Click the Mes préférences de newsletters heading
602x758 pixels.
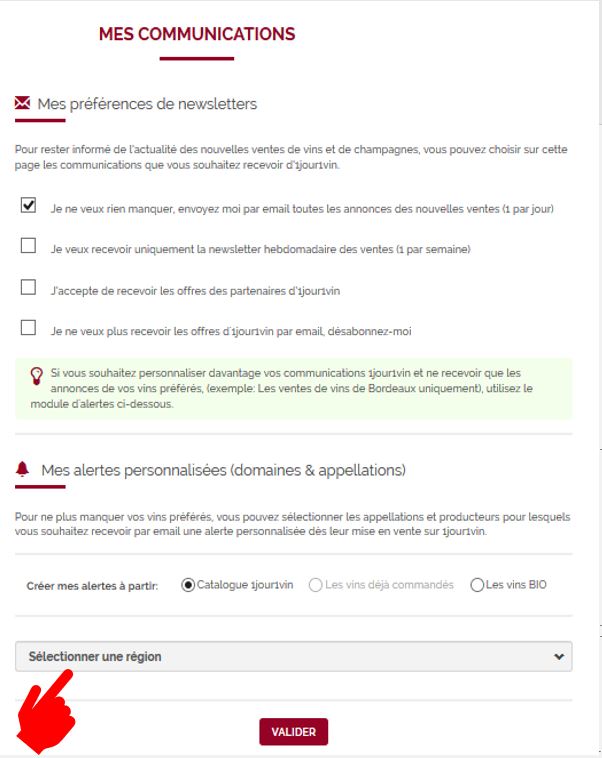coord(147,104)
